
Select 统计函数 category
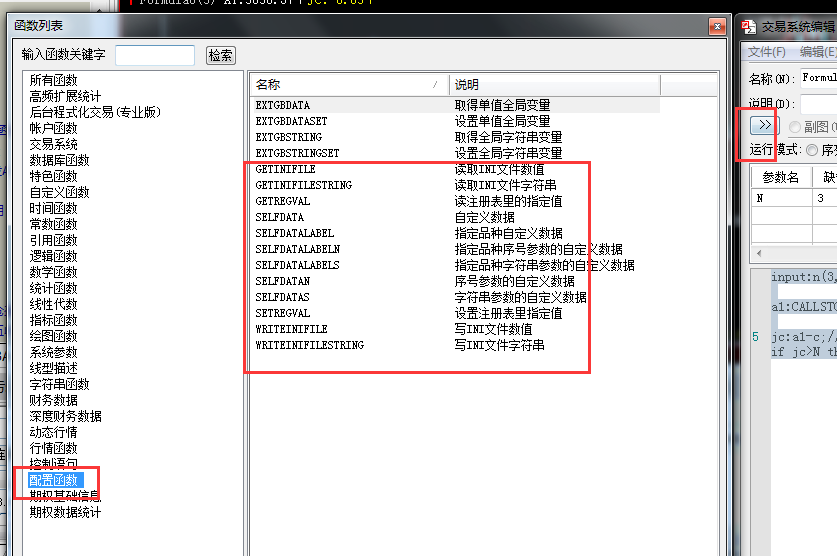[53, 288]
